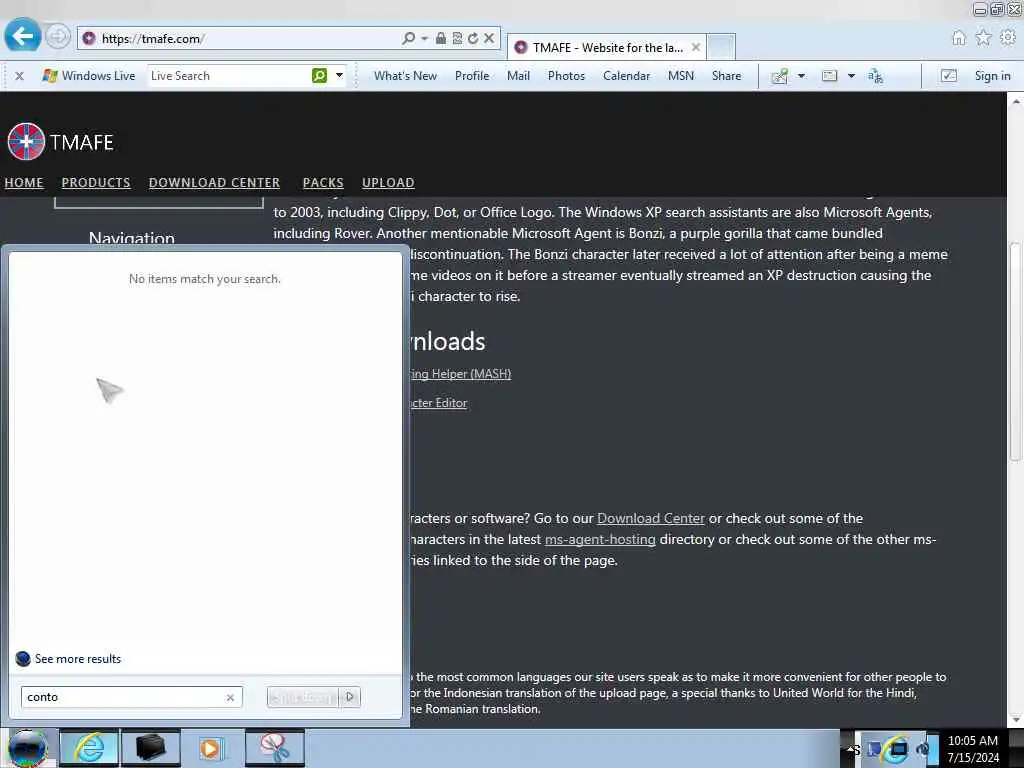Open the browser Home icon
This screenshot has height=768, width=1024.
tap(959, 38)
